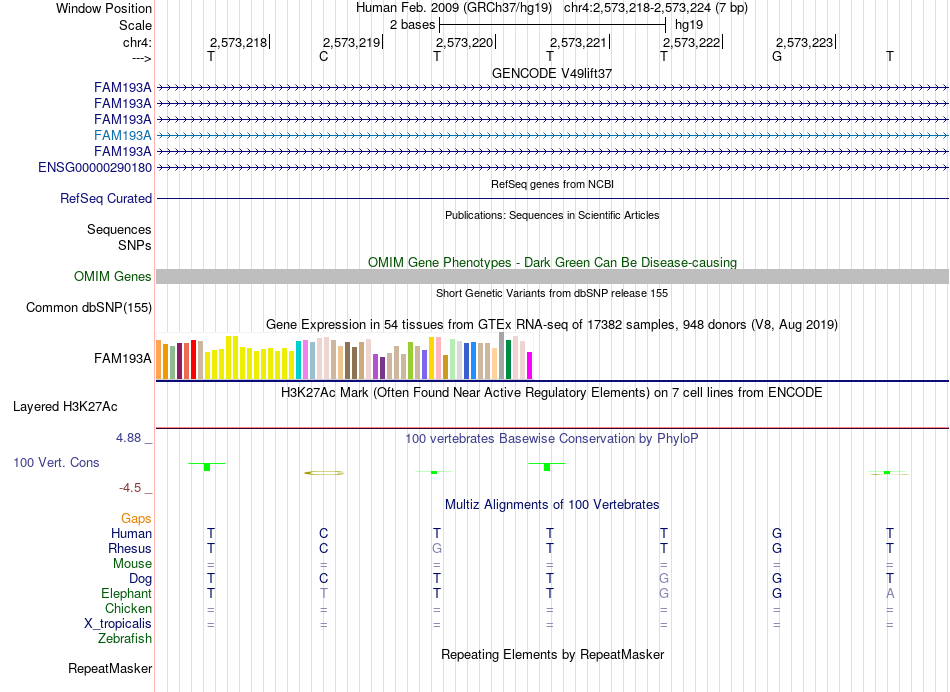Open ENSG00000290180 gene label
The image size is (950, 692).
(x=95, y=167)
